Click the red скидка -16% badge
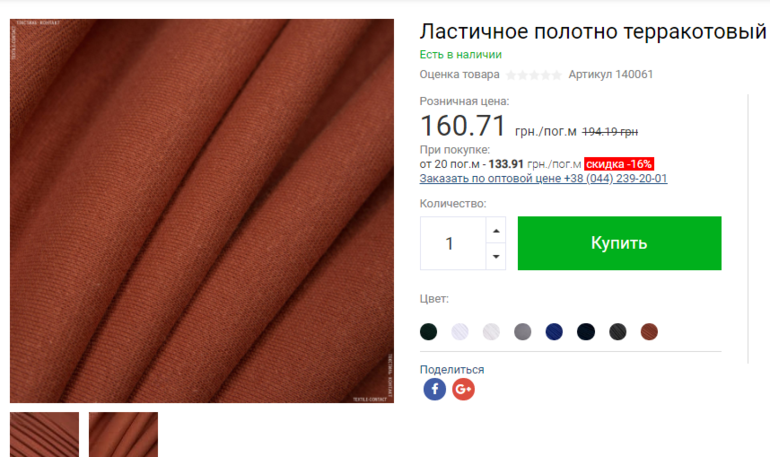The width and height of the screenshot is (770, 457). [619, 164]
